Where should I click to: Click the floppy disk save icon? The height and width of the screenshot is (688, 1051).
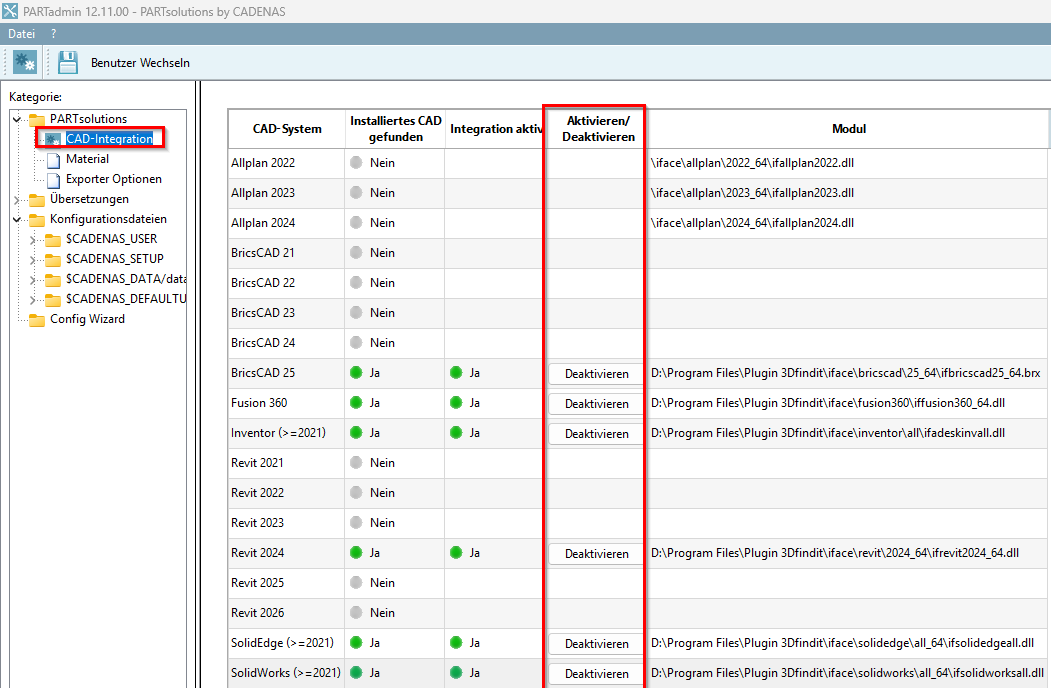[68, 62]
